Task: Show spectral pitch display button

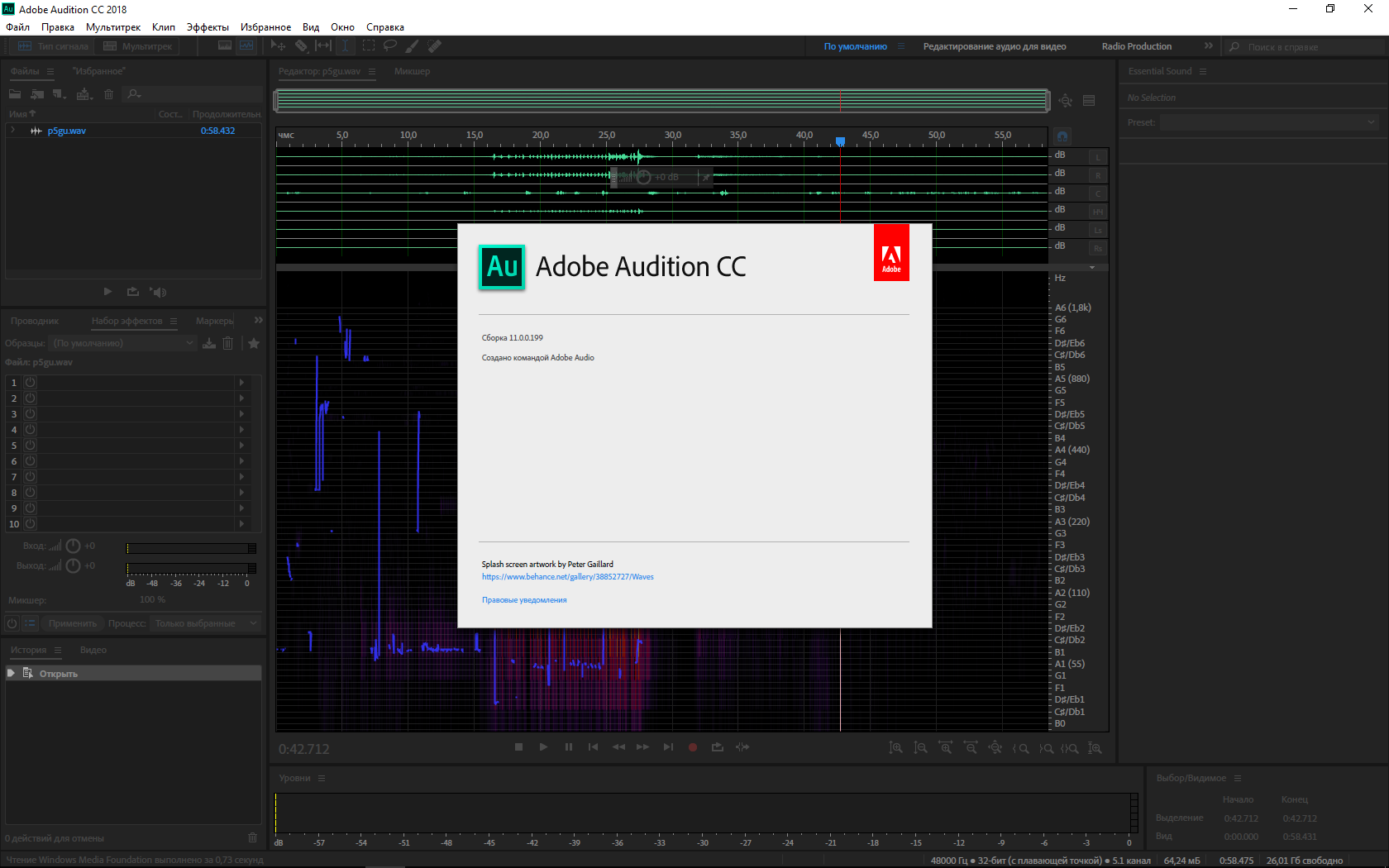Action: pyautogui.click(x=246, y=46)
